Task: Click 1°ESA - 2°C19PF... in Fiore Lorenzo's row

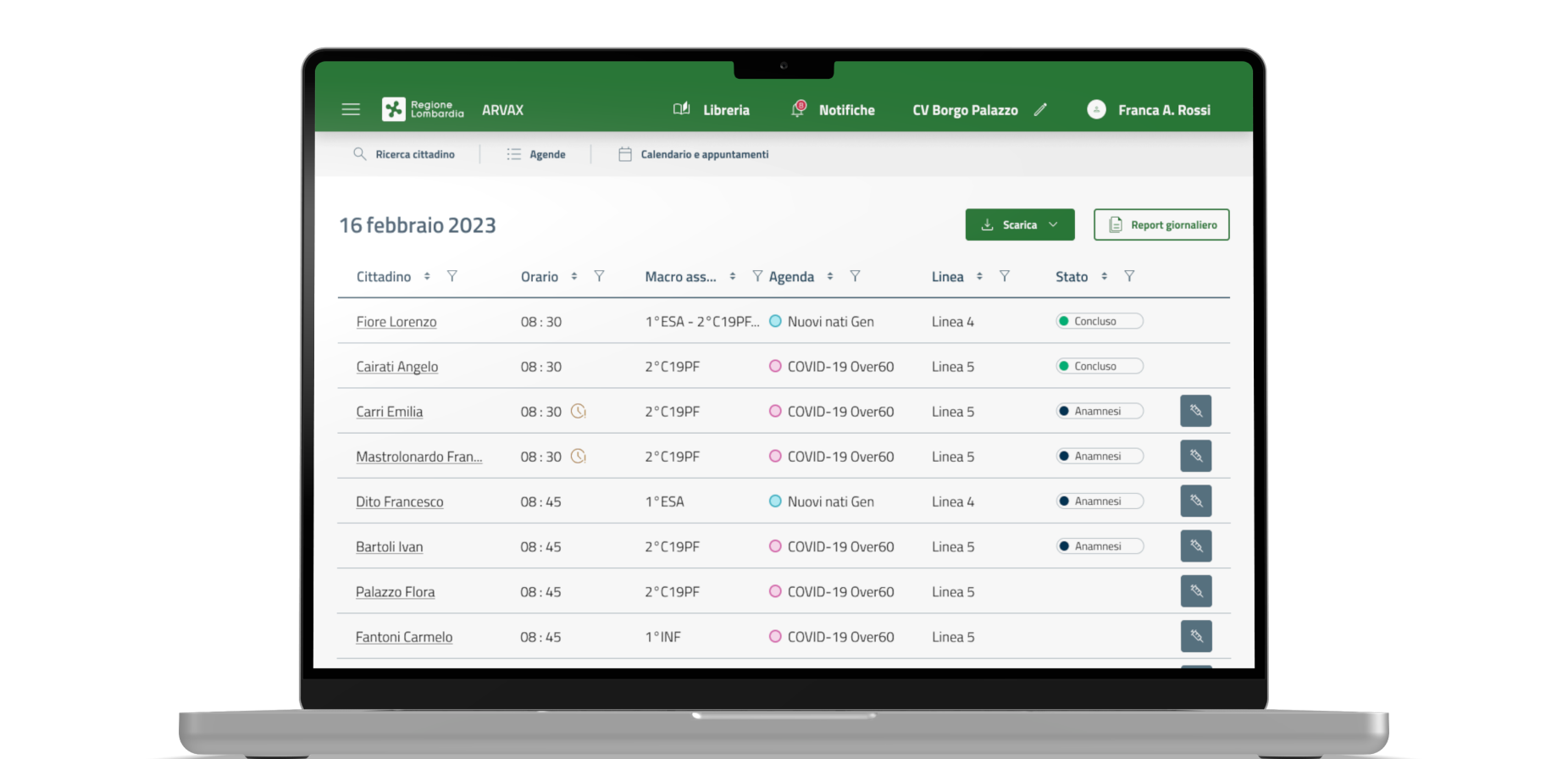Action: [x=702, y=322]
